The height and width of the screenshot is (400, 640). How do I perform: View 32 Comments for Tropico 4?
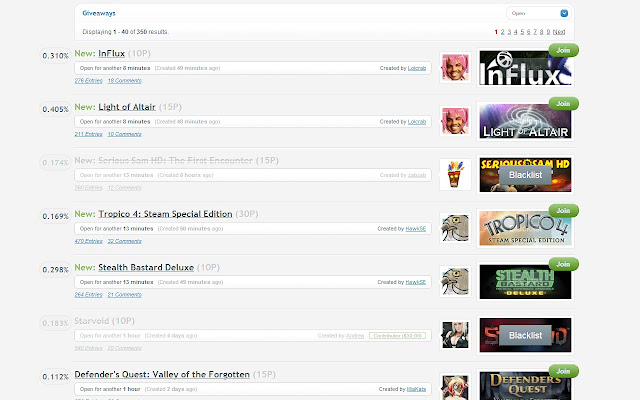[124, 241]
